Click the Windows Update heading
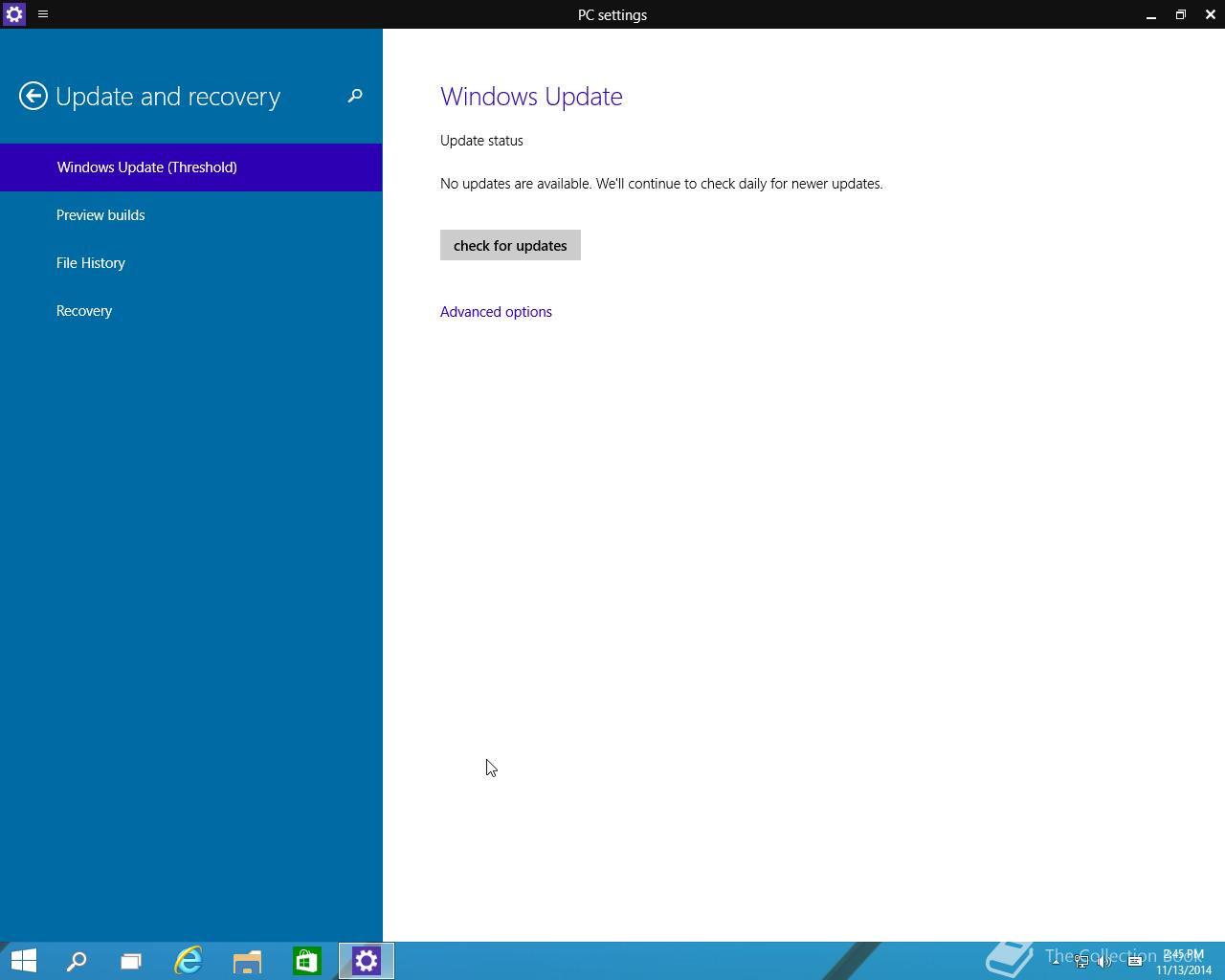The height and width of the screenshot is (980, 1225). click(531, 97)
